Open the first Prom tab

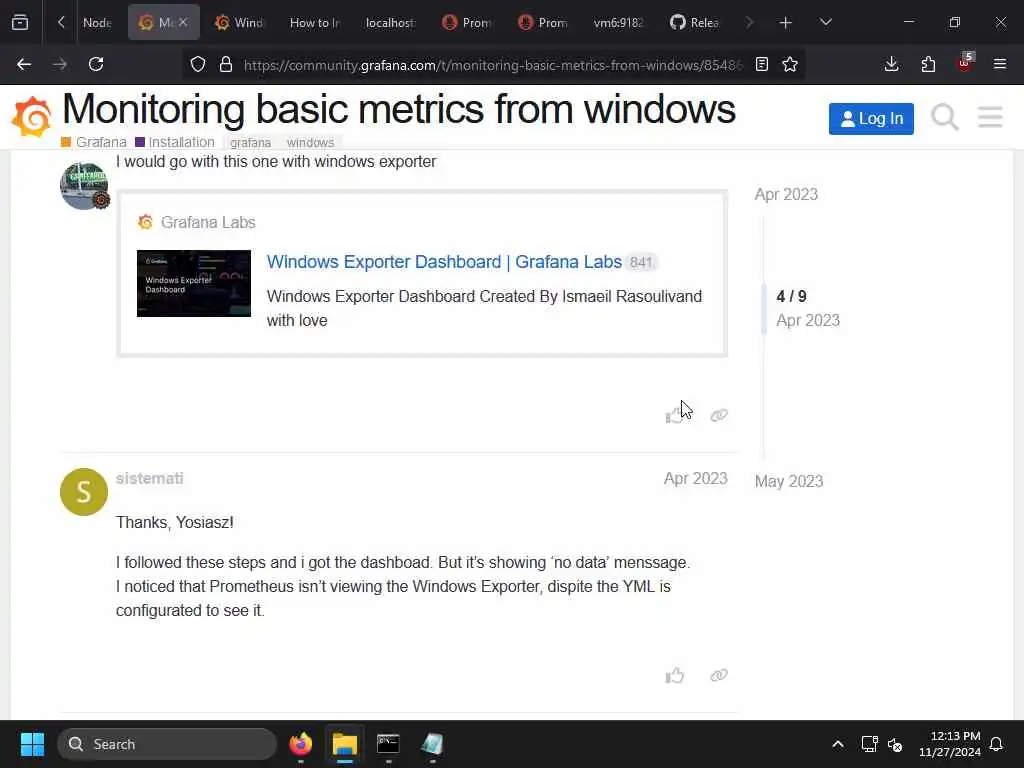466,22
